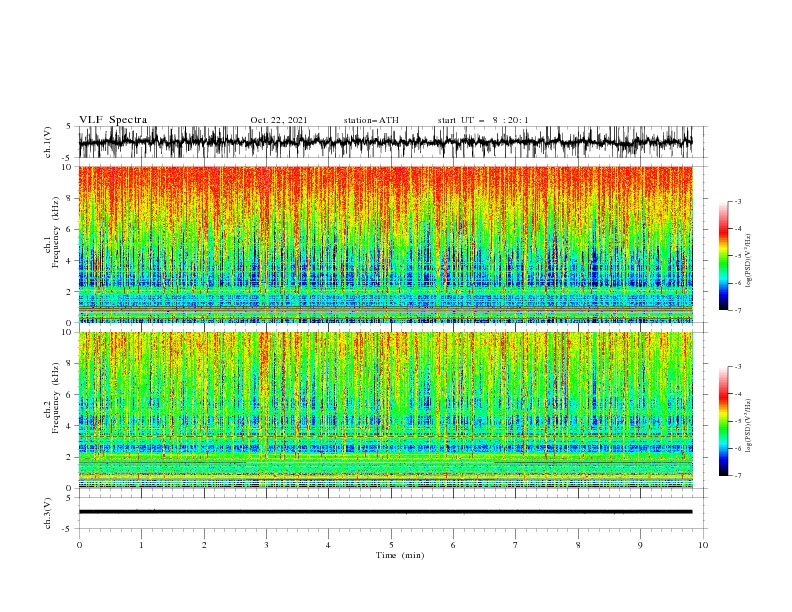
Task: Click the ch.2 colorbar "-7" tick label
Action: click(x=738, y=476)
